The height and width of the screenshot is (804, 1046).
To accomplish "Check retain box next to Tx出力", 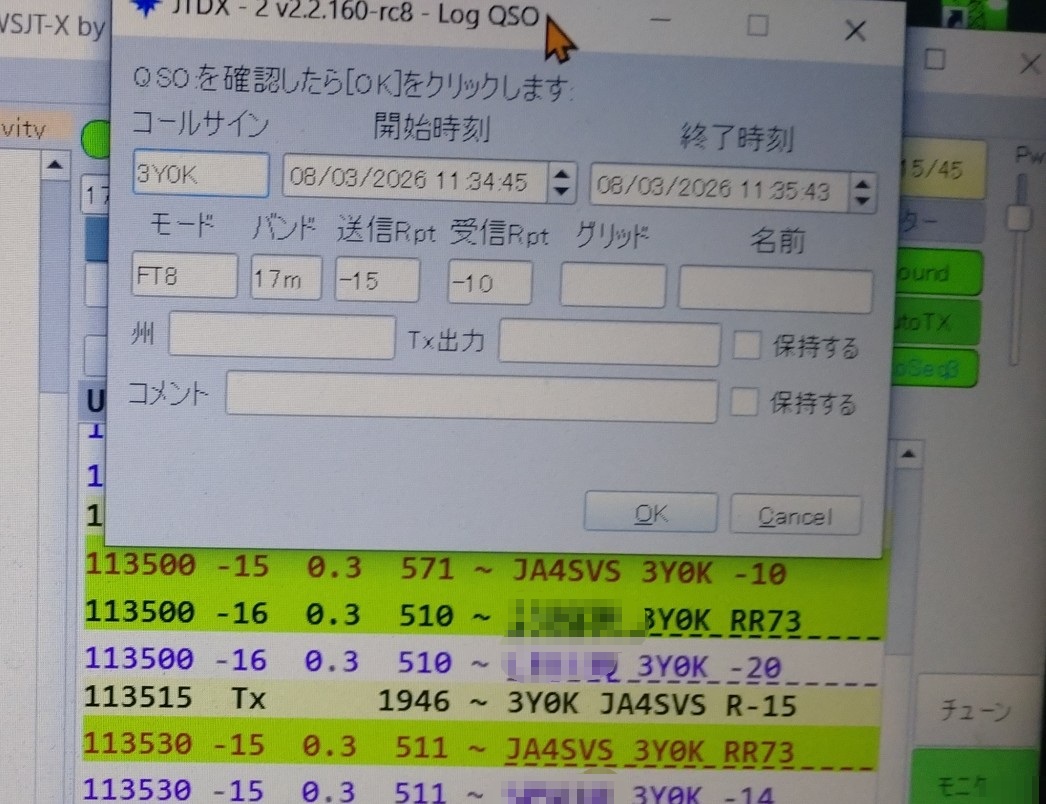I will point(746,345).
